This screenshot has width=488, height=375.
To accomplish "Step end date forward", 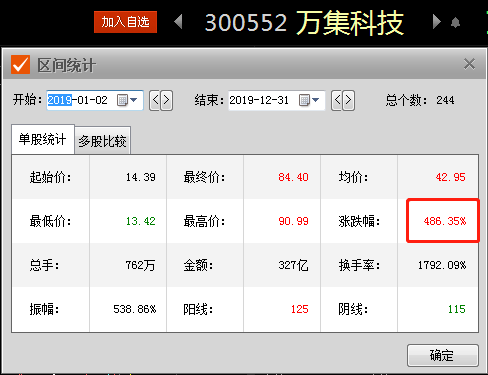I will click(349, 100).
